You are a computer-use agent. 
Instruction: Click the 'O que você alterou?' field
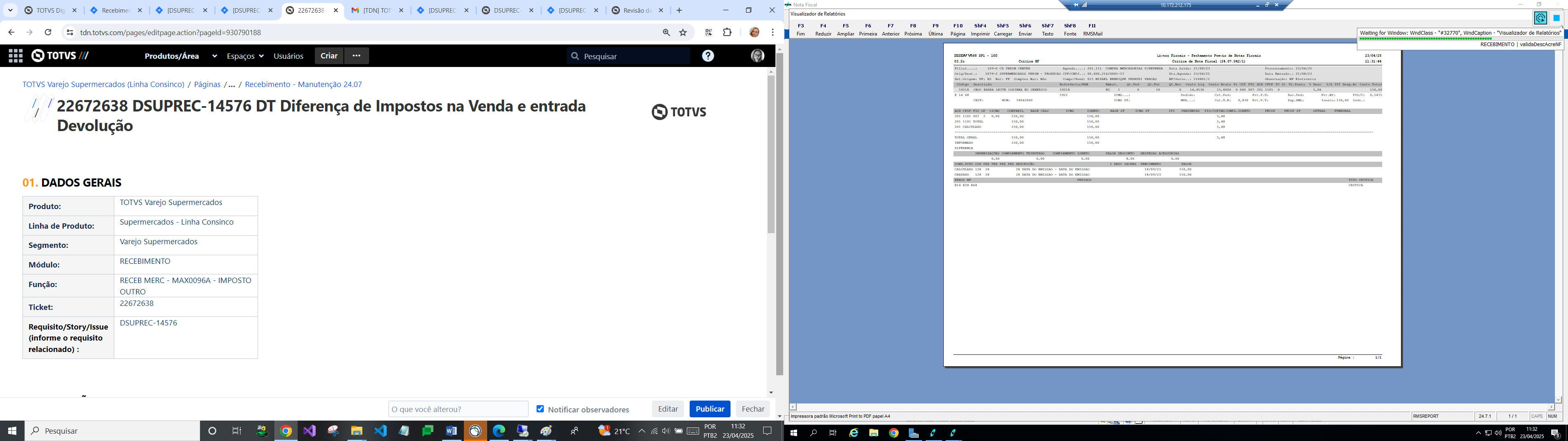pyautogui.click(x=458, y=409)
